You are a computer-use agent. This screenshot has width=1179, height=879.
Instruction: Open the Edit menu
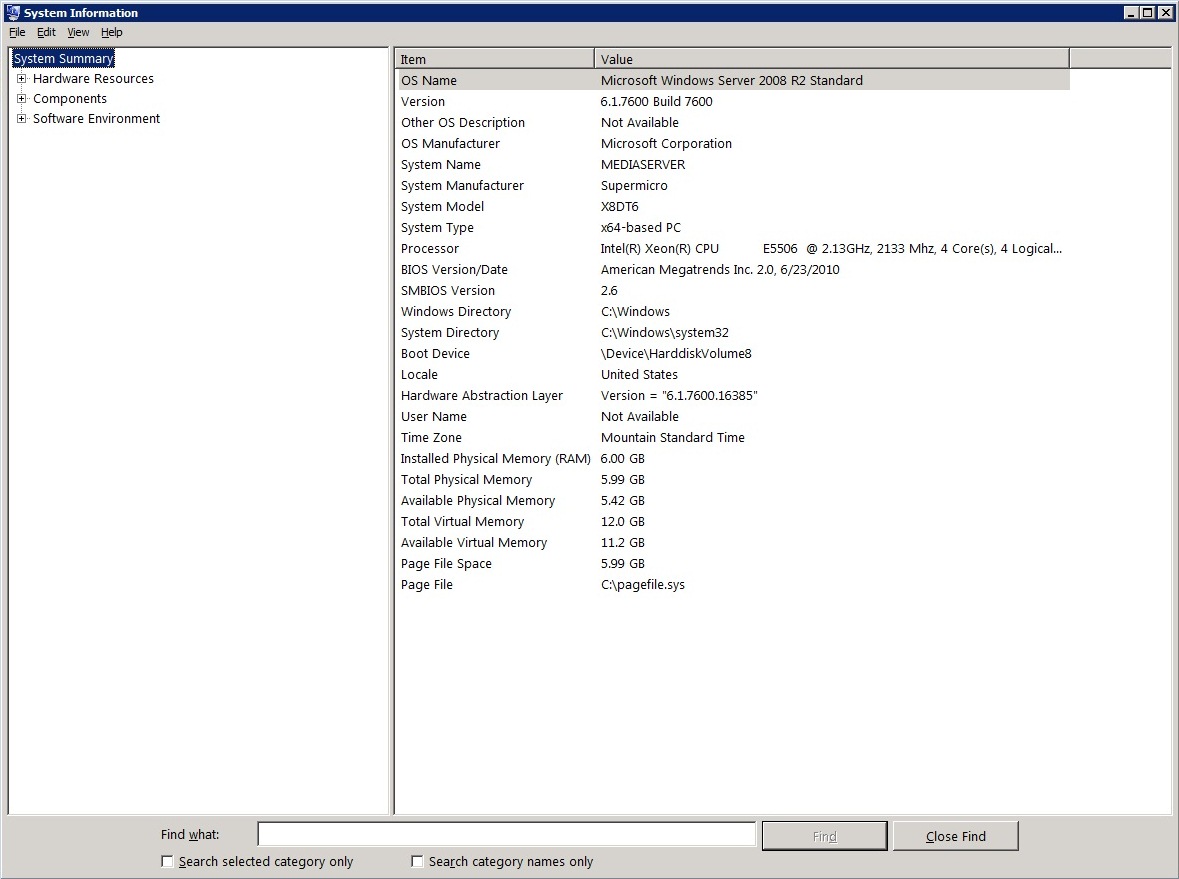point(45,32)
